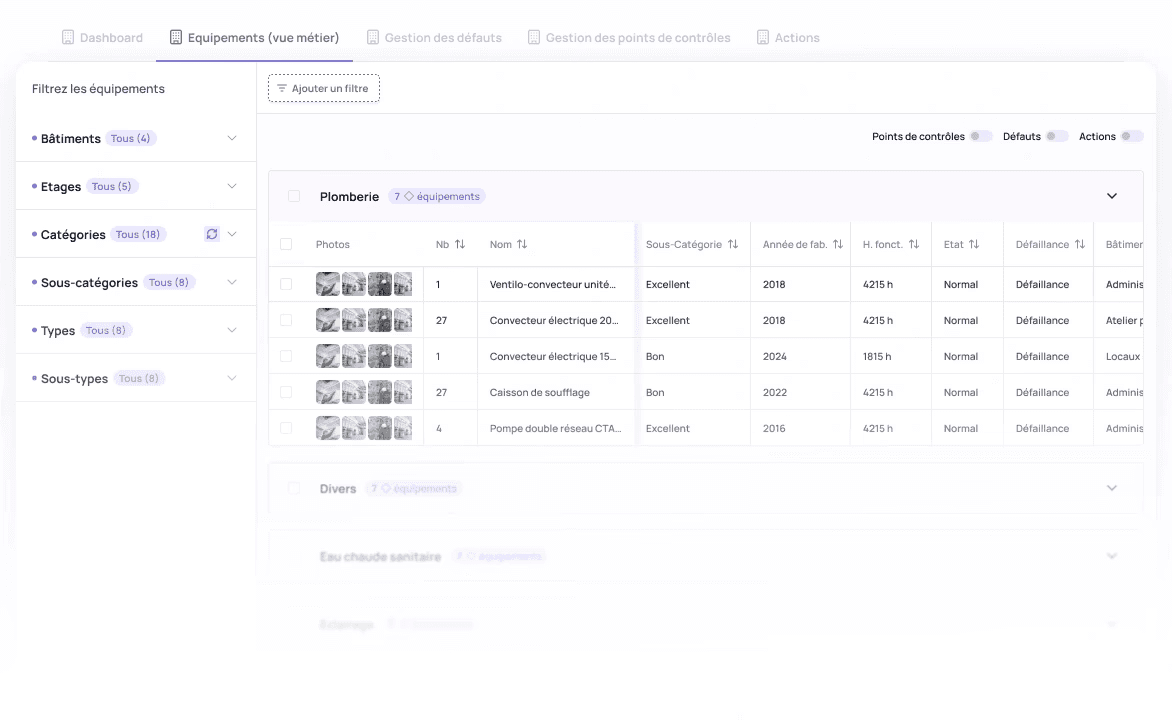This screenshot has width=1172, height=721.
Task: Expand the Etages filter chevron
Action: click(232, 186)
